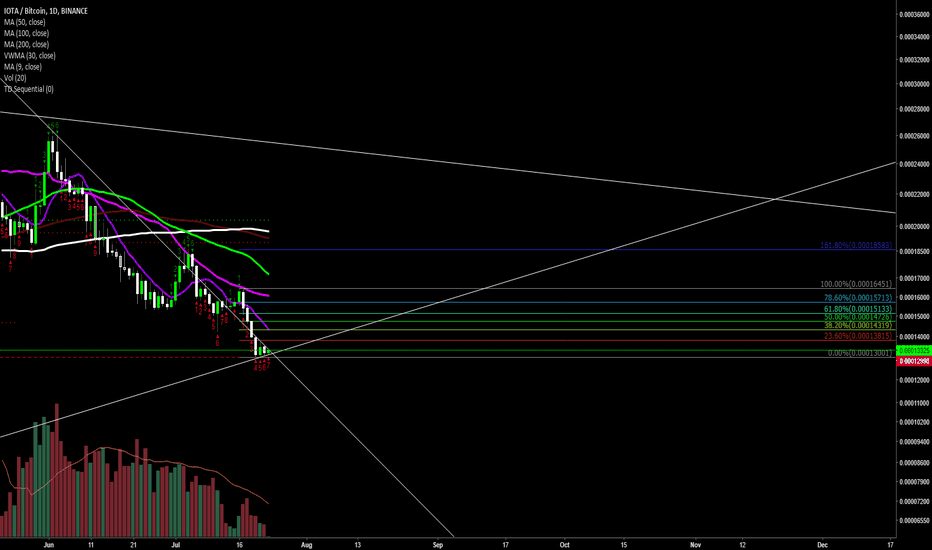Click the Nov label on the time axis

coord(695,545)
